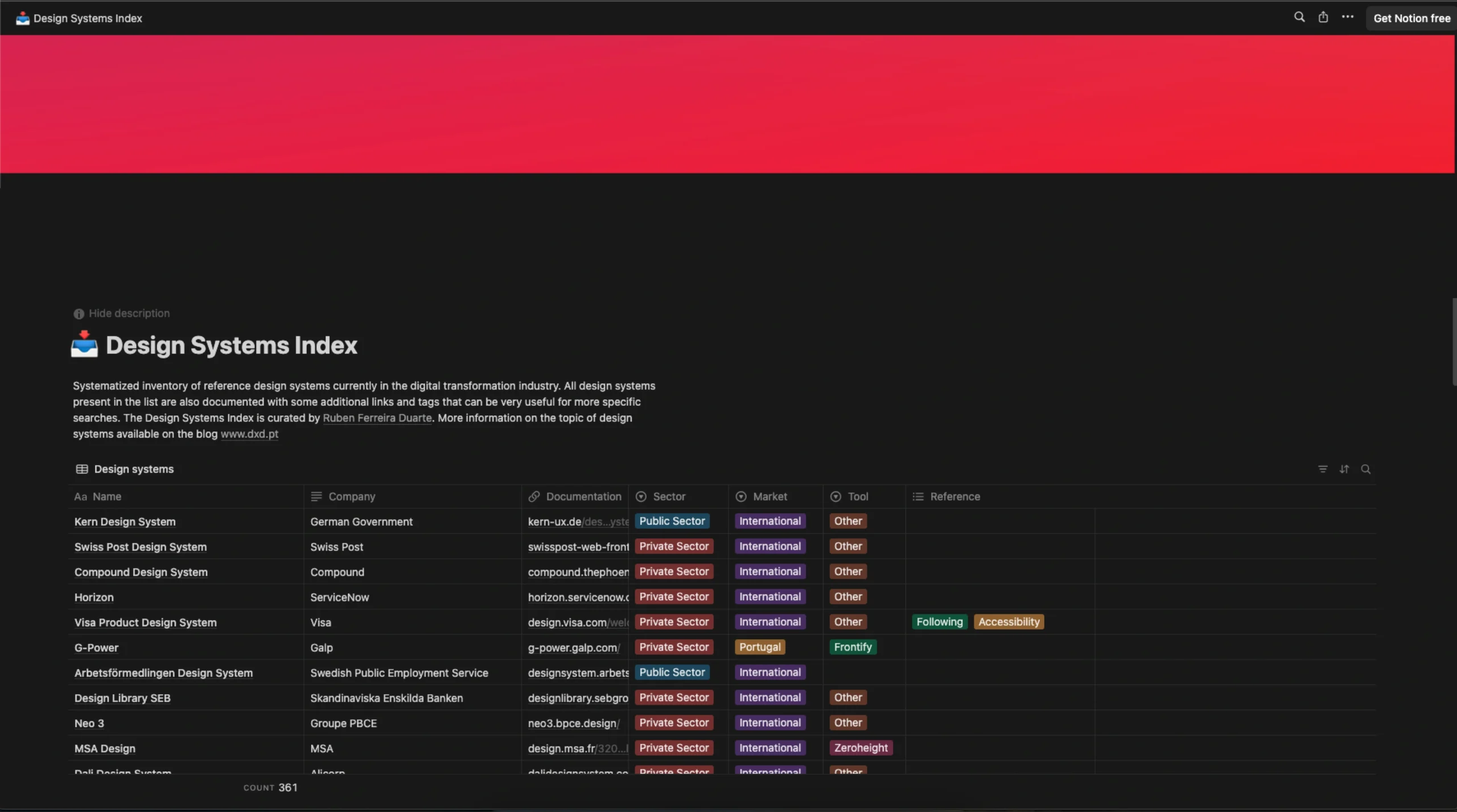Click Public Sector tag in Arbetsförmedlingen row
Screen dimensions: 1457x812
672,672
